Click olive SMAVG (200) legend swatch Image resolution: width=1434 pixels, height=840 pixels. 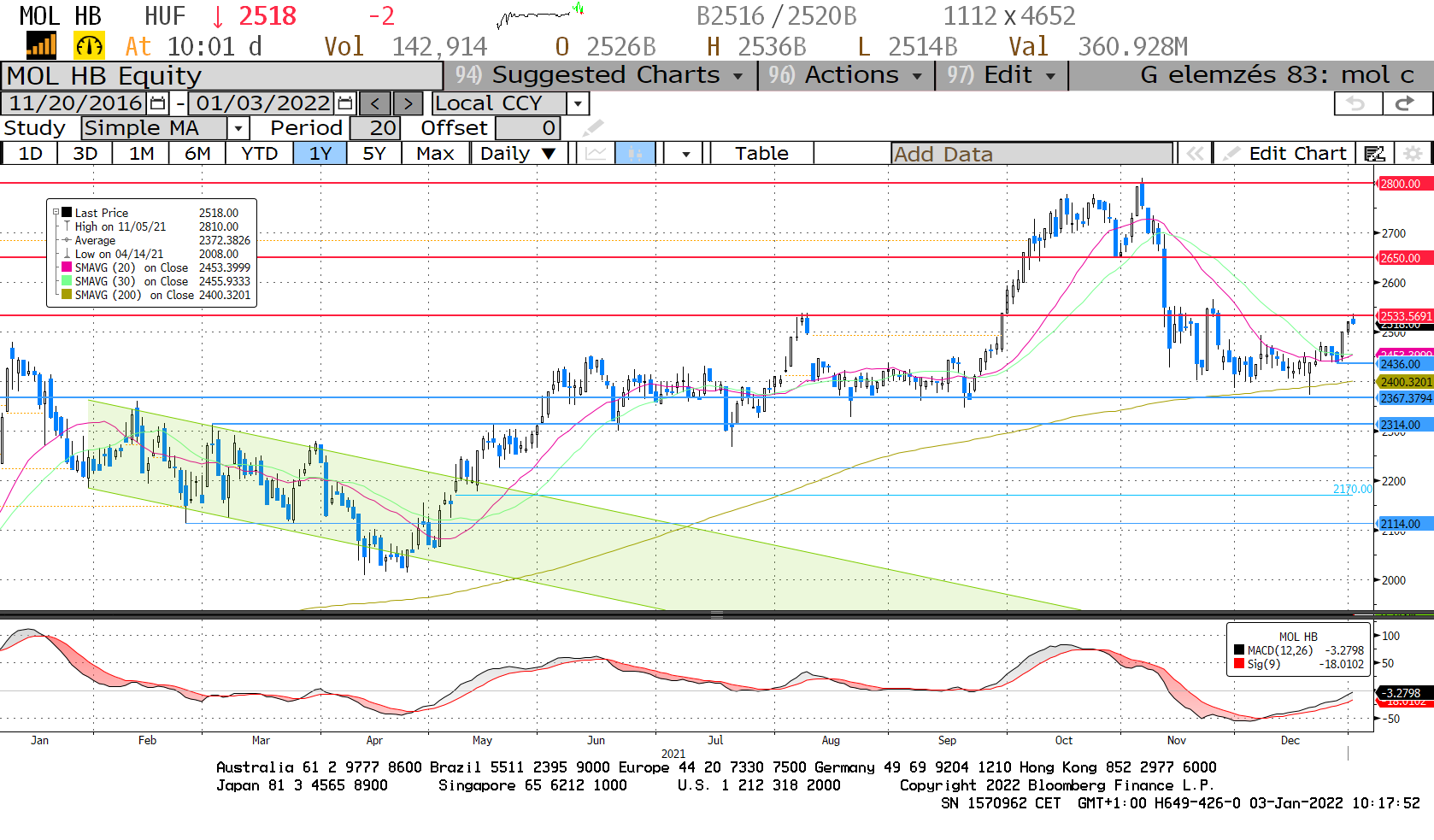coord(67,295)
